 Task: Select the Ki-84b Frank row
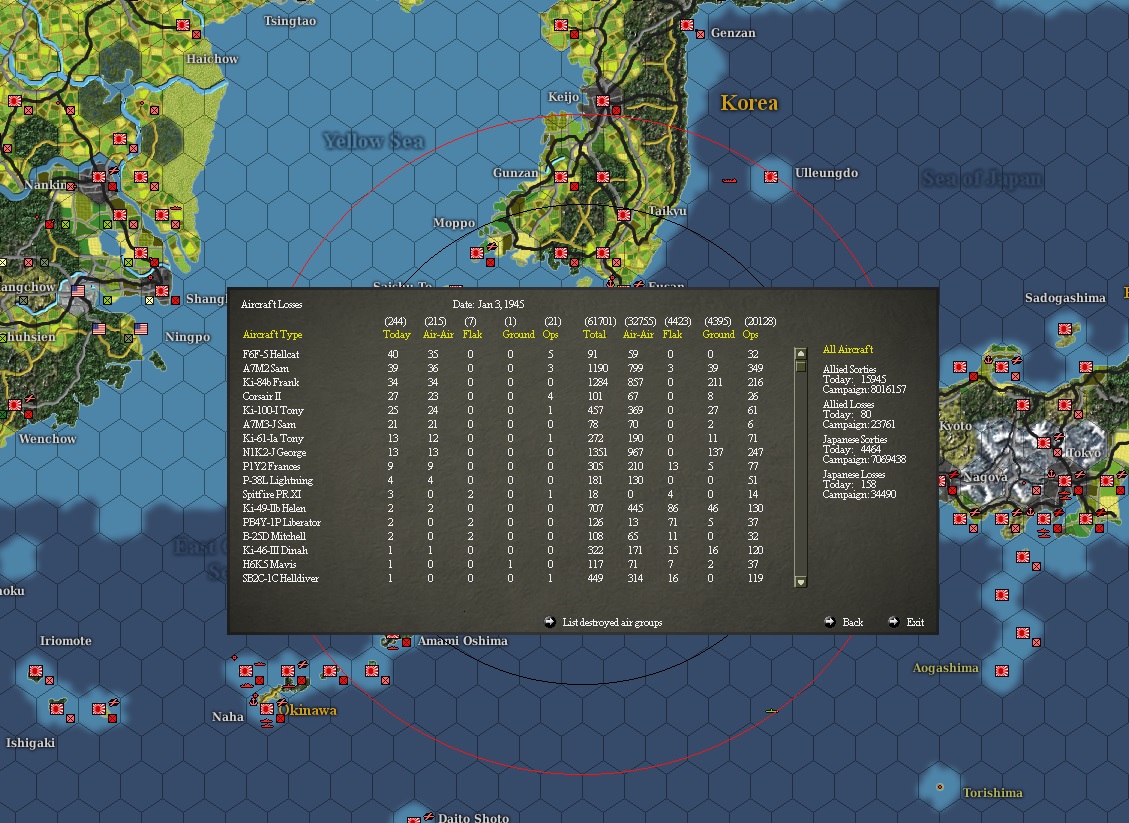503,382
